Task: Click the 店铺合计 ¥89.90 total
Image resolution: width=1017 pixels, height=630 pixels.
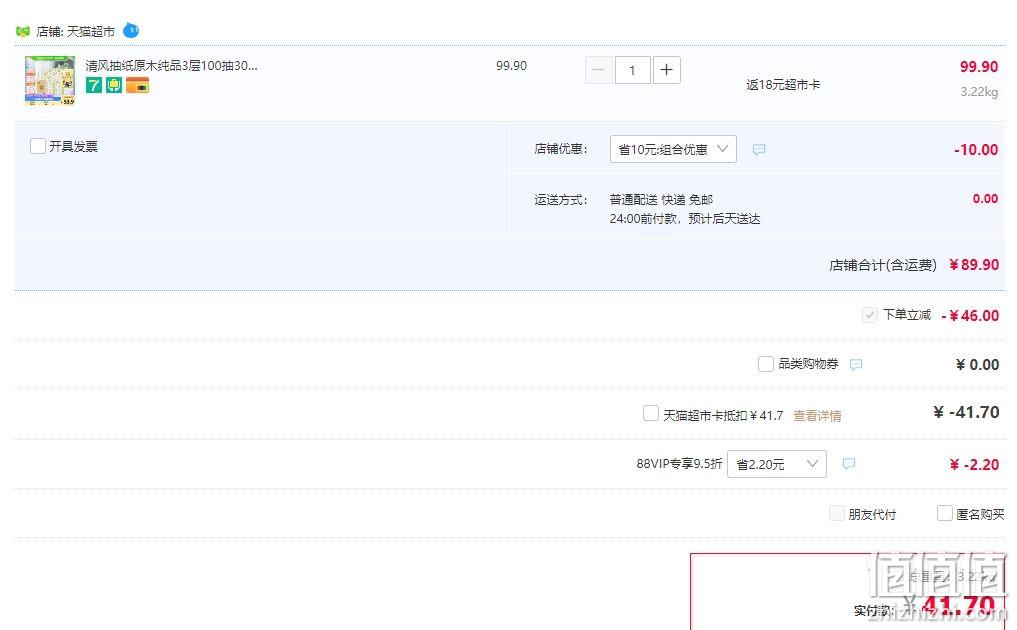Action: (x=914, y=265)
